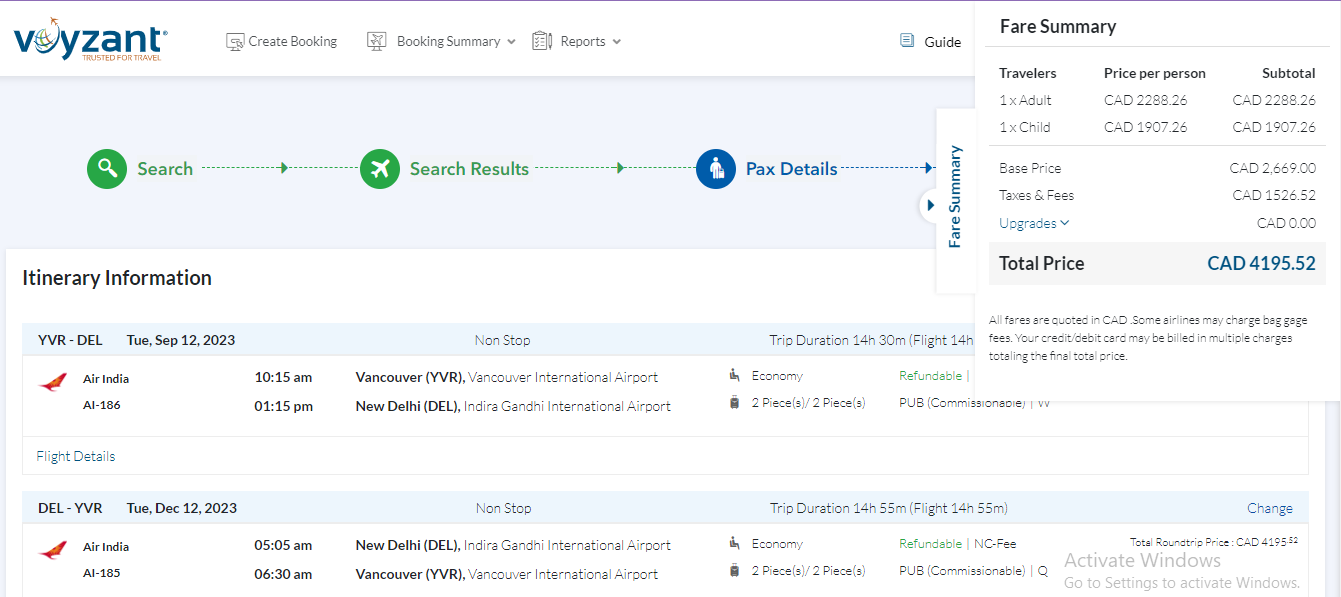Image resolution: width=1341 pixels, height=597 pixels.
Task: Click the Voyzant logo
Action: click(90, 41)
